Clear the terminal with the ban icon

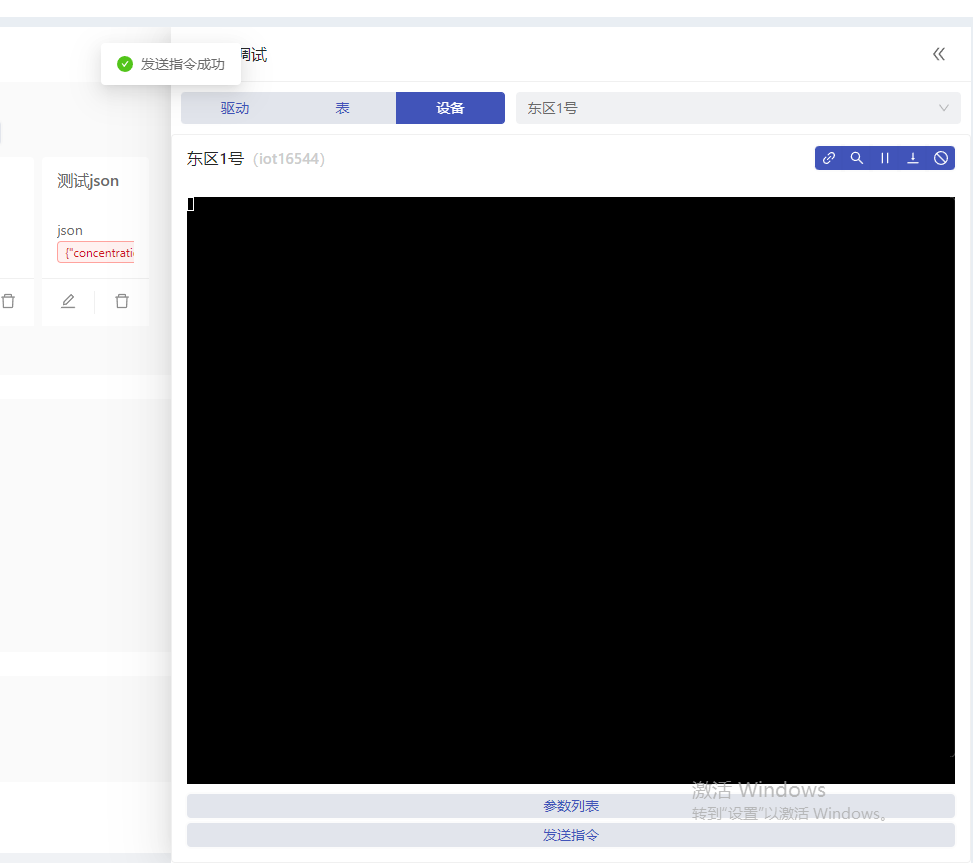(x=941, y=158)
